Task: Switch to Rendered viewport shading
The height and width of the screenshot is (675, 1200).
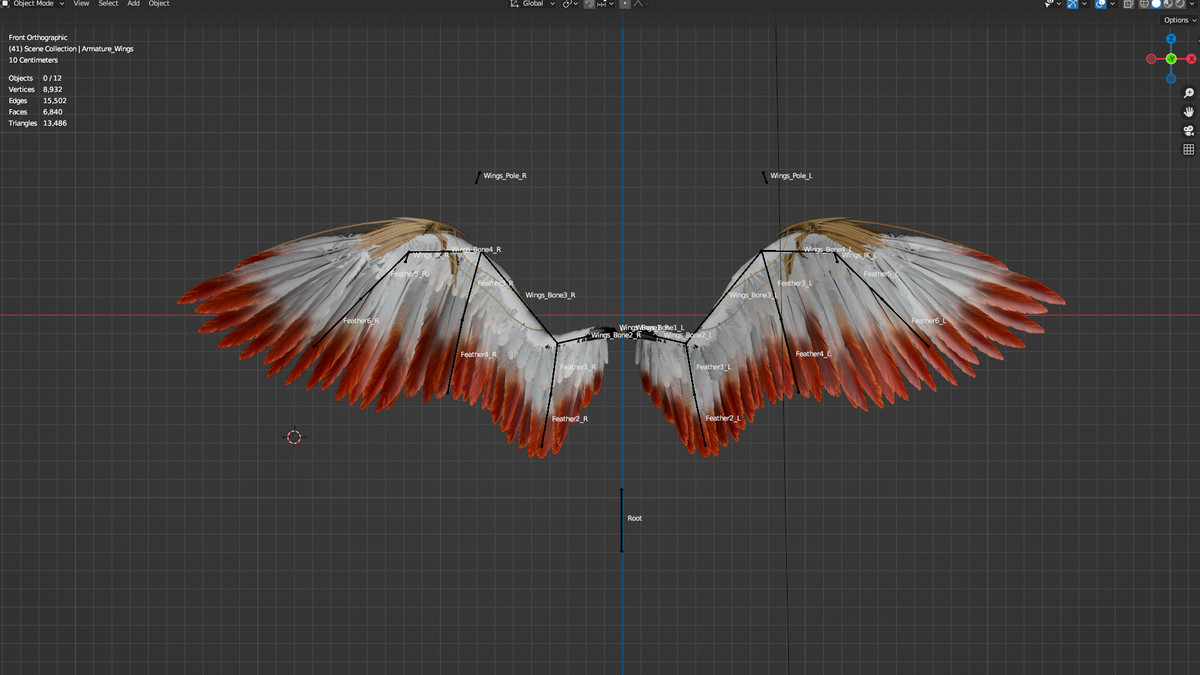Action: click(1179, 4)
